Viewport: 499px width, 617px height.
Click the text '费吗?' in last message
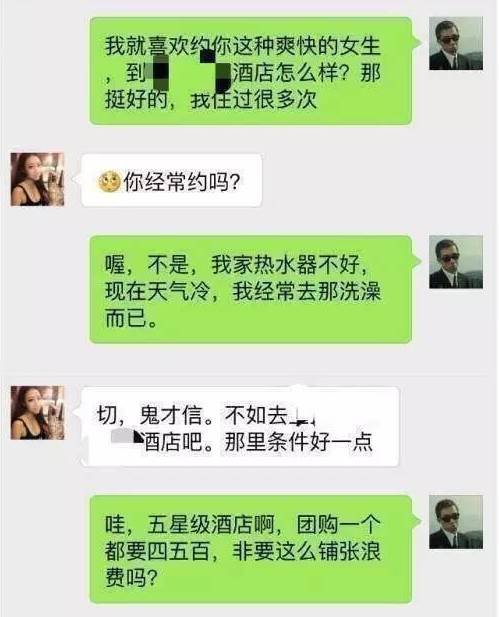(x=131, y=578)
